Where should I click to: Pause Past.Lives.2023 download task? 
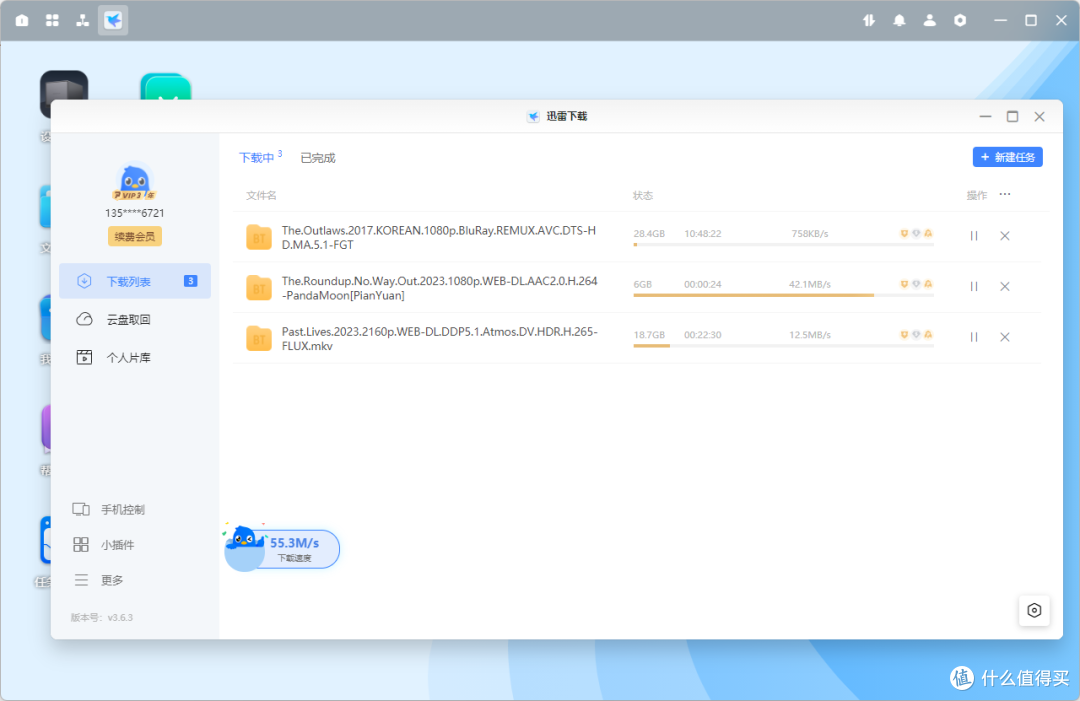(973, 337)
